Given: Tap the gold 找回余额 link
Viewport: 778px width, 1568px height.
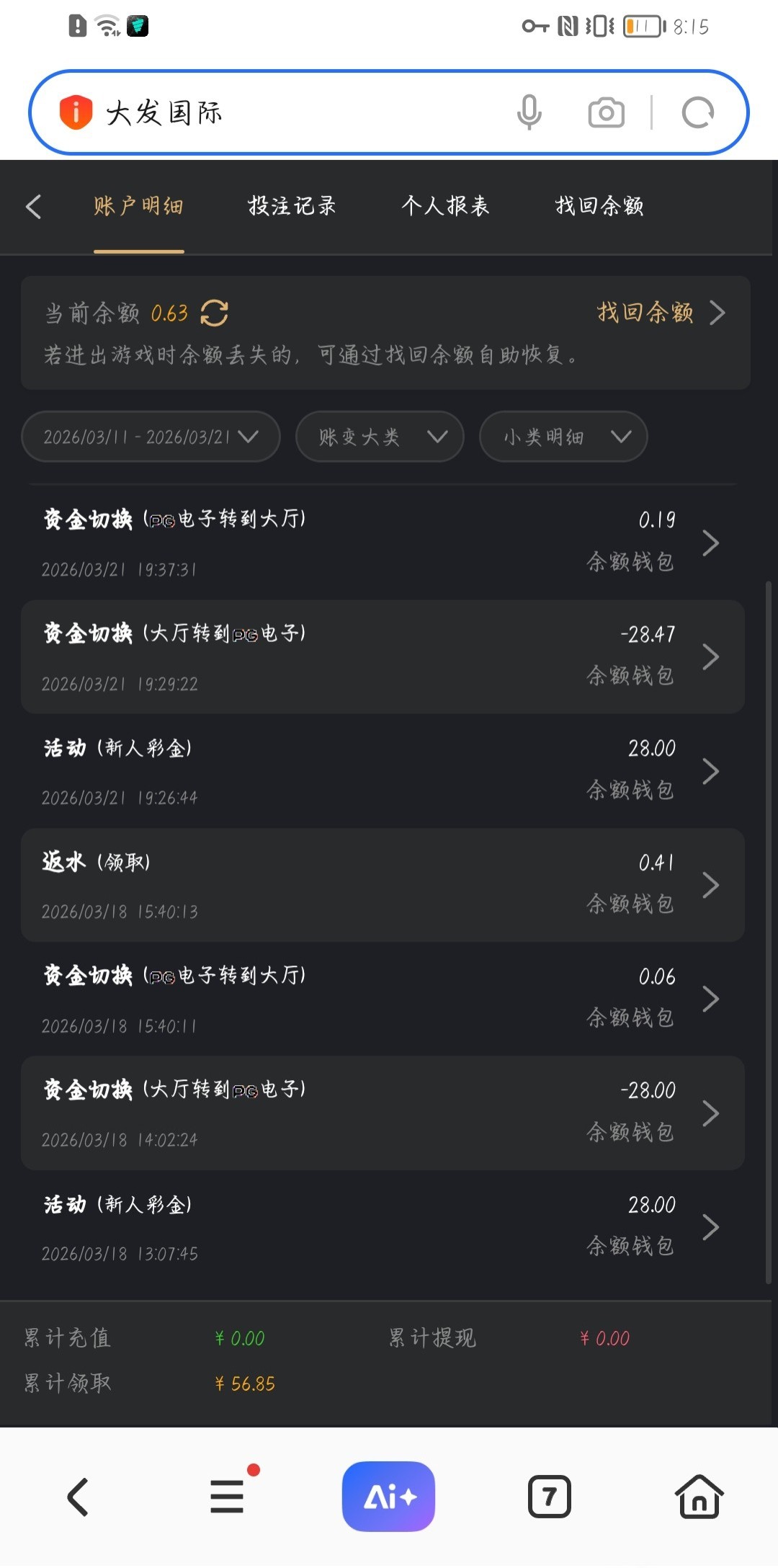Looking at the screenshot, I should (645, 313).
